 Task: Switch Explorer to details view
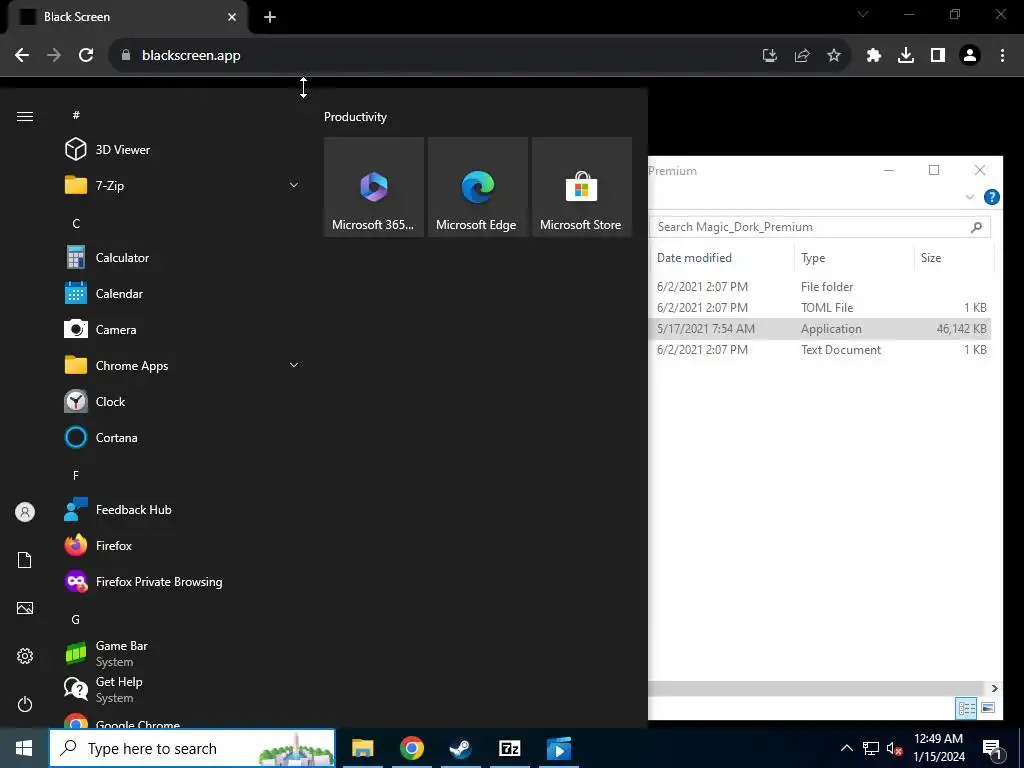coord(967,708)
